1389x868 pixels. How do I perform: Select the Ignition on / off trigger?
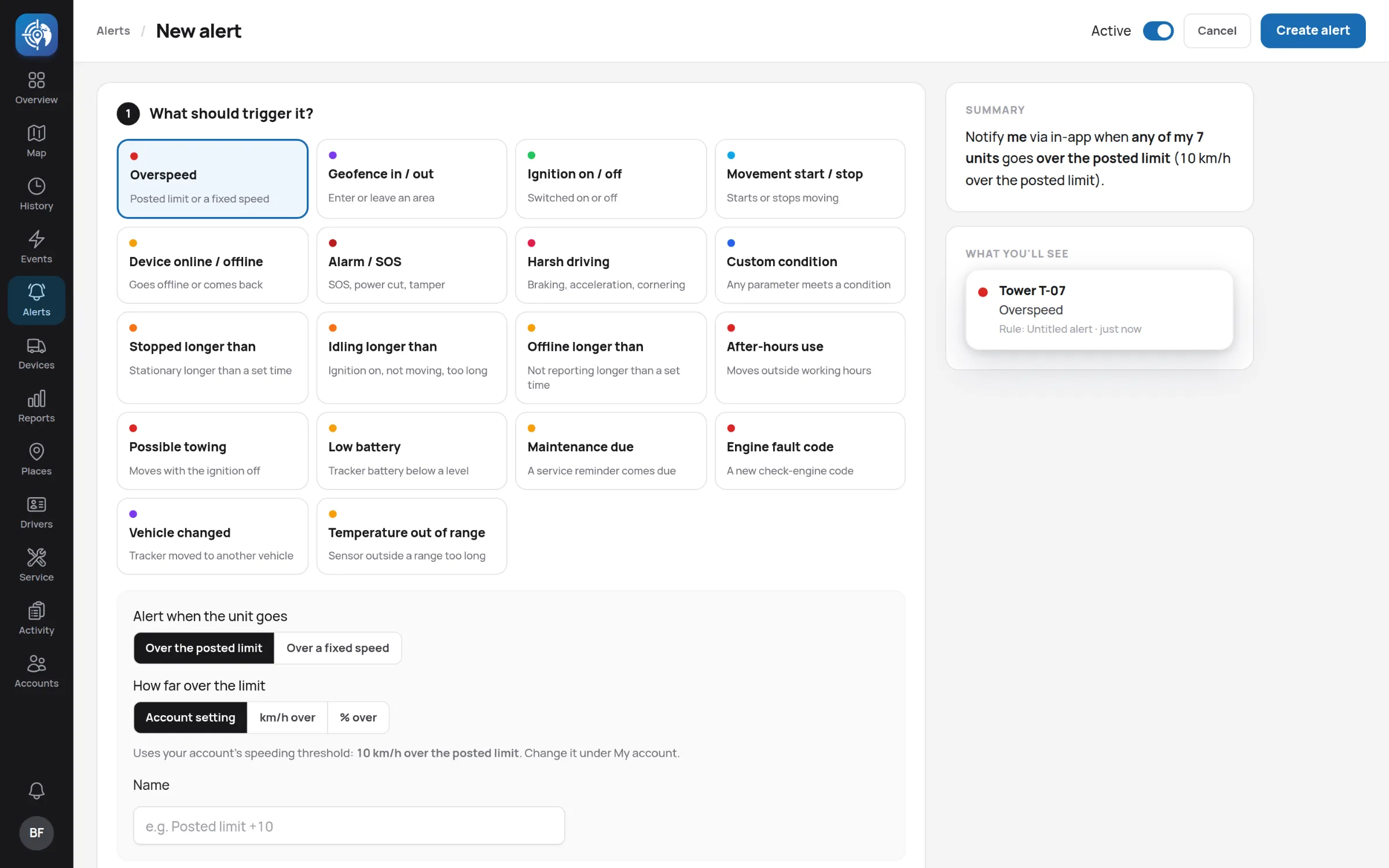point(611,179)
